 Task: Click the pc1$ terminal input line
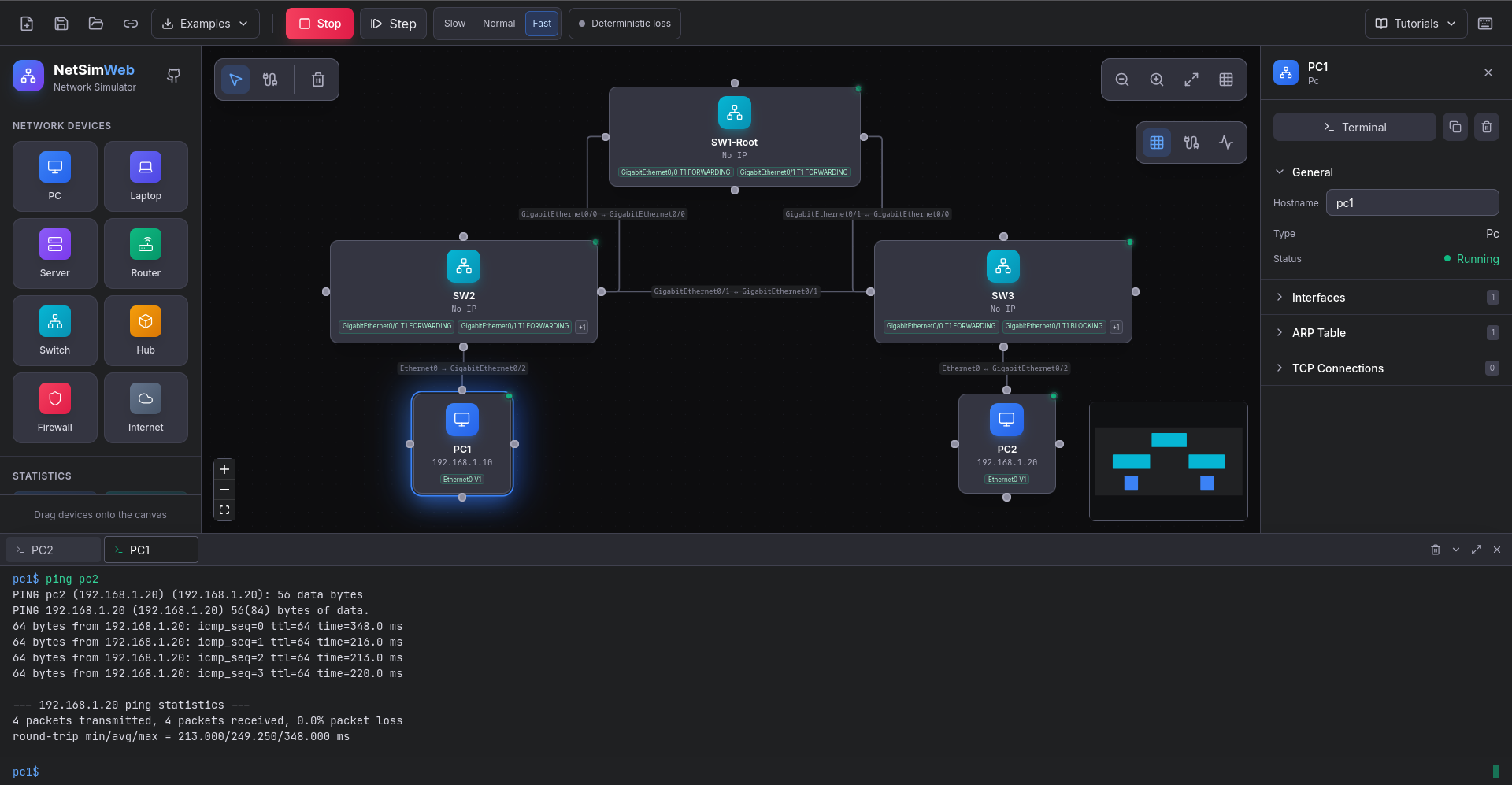(x=756, y=772)
